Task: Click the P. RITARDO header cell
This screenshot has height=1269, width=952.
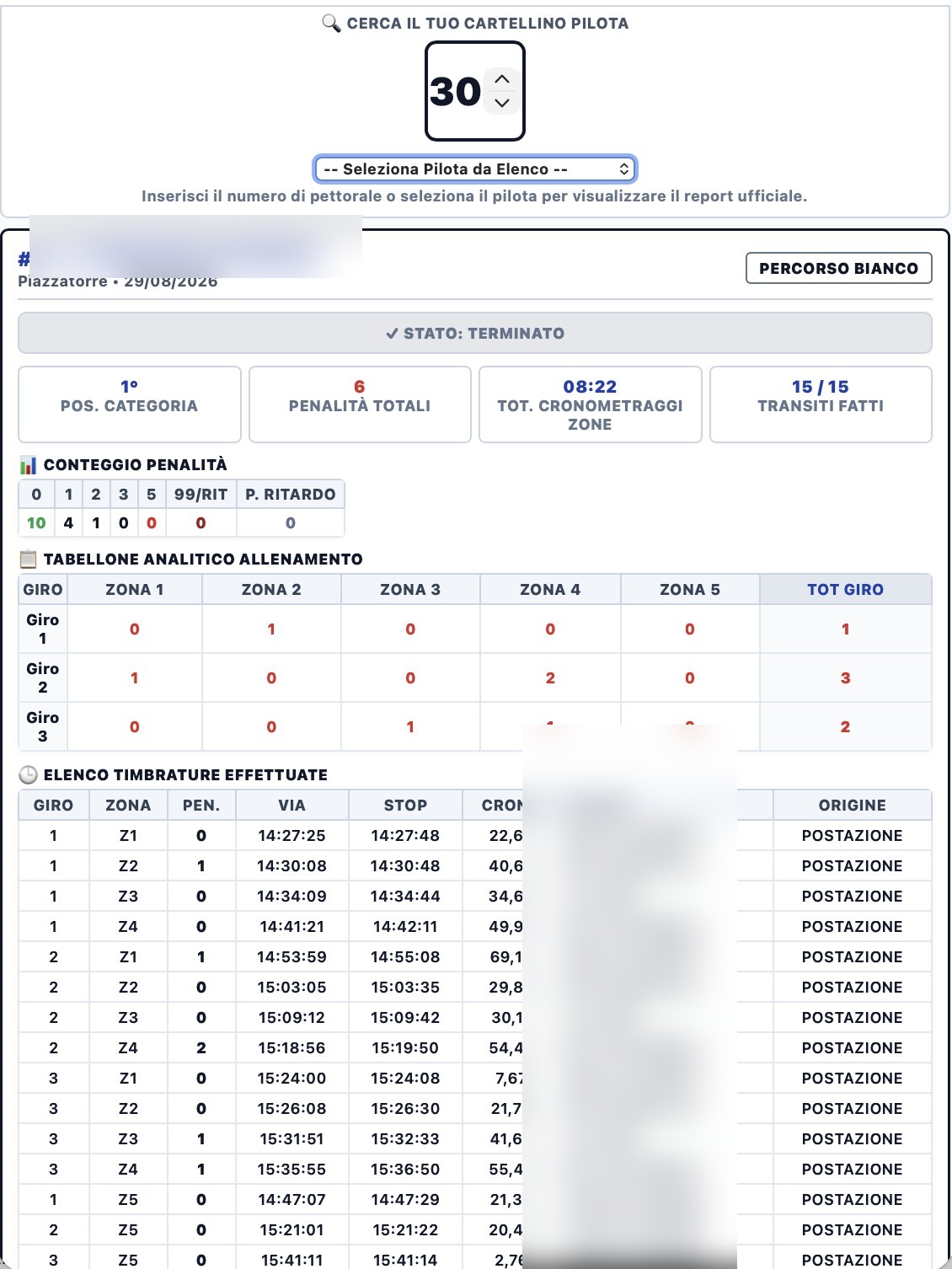Action: pos(291,495)
